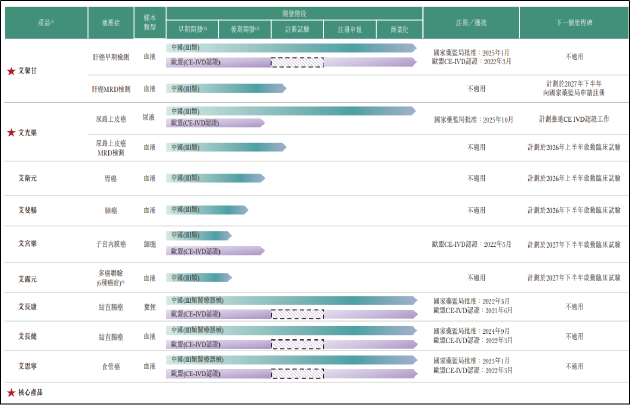Click the red star beside 艾克樂

(10, 132)
